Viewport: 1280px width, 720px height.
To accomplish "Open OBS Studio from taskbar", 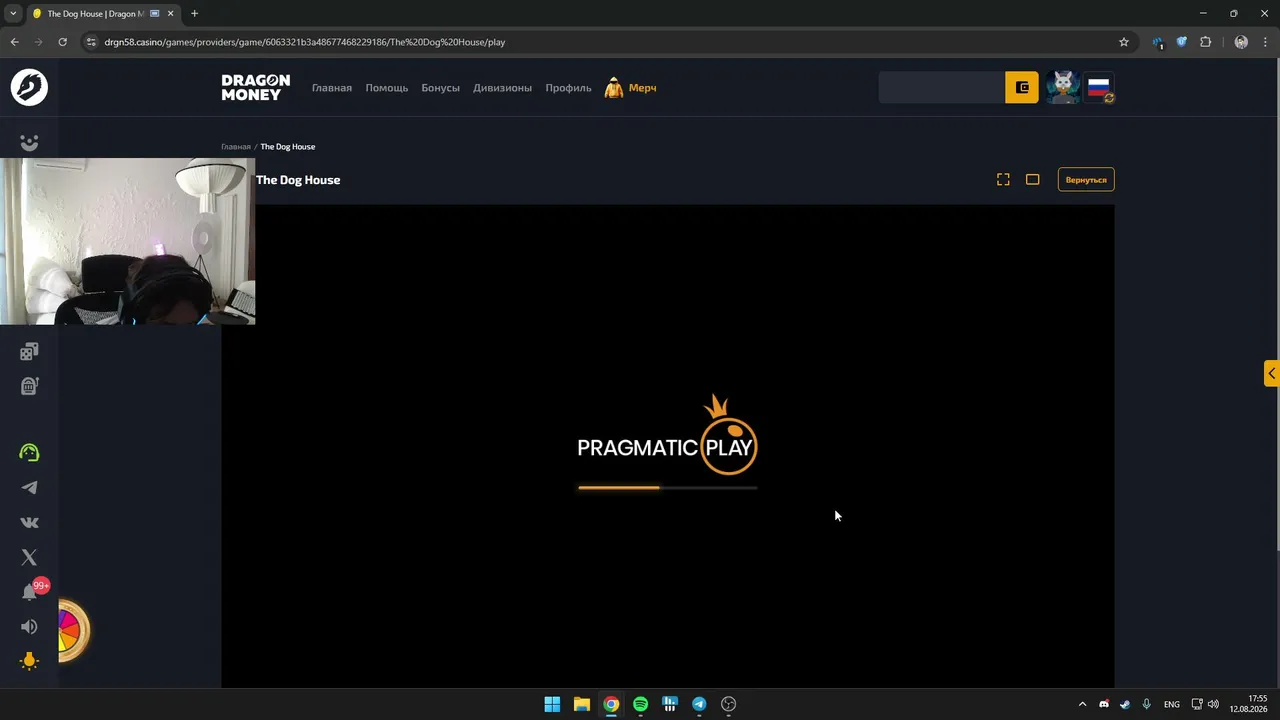I will 729,704.
